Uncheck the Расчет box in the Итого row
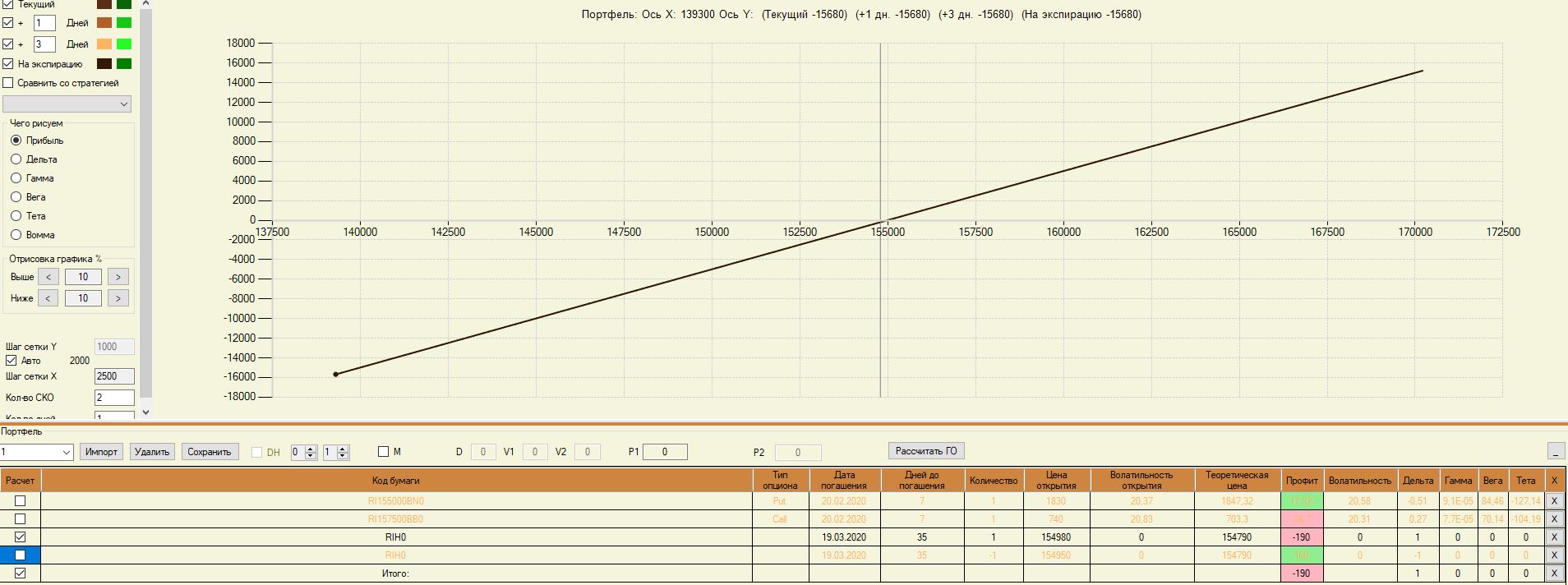This screenshot has width=1568, height=585. [21, 573]
